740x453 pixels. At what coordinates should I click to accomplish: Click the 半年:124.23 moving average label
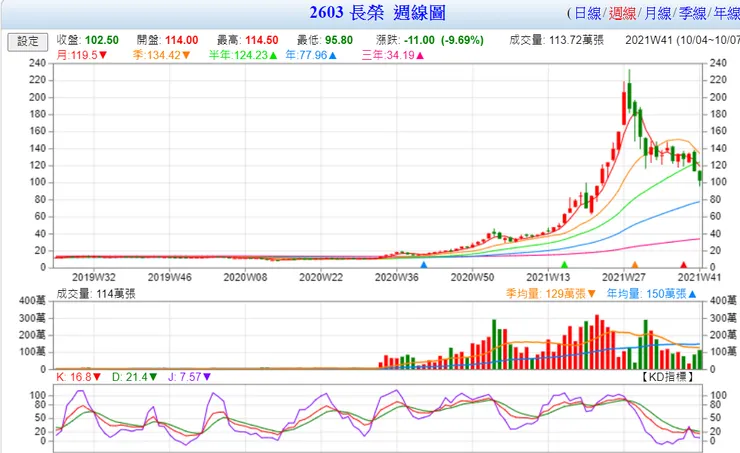pyautogui.click(x=243, y=55)
